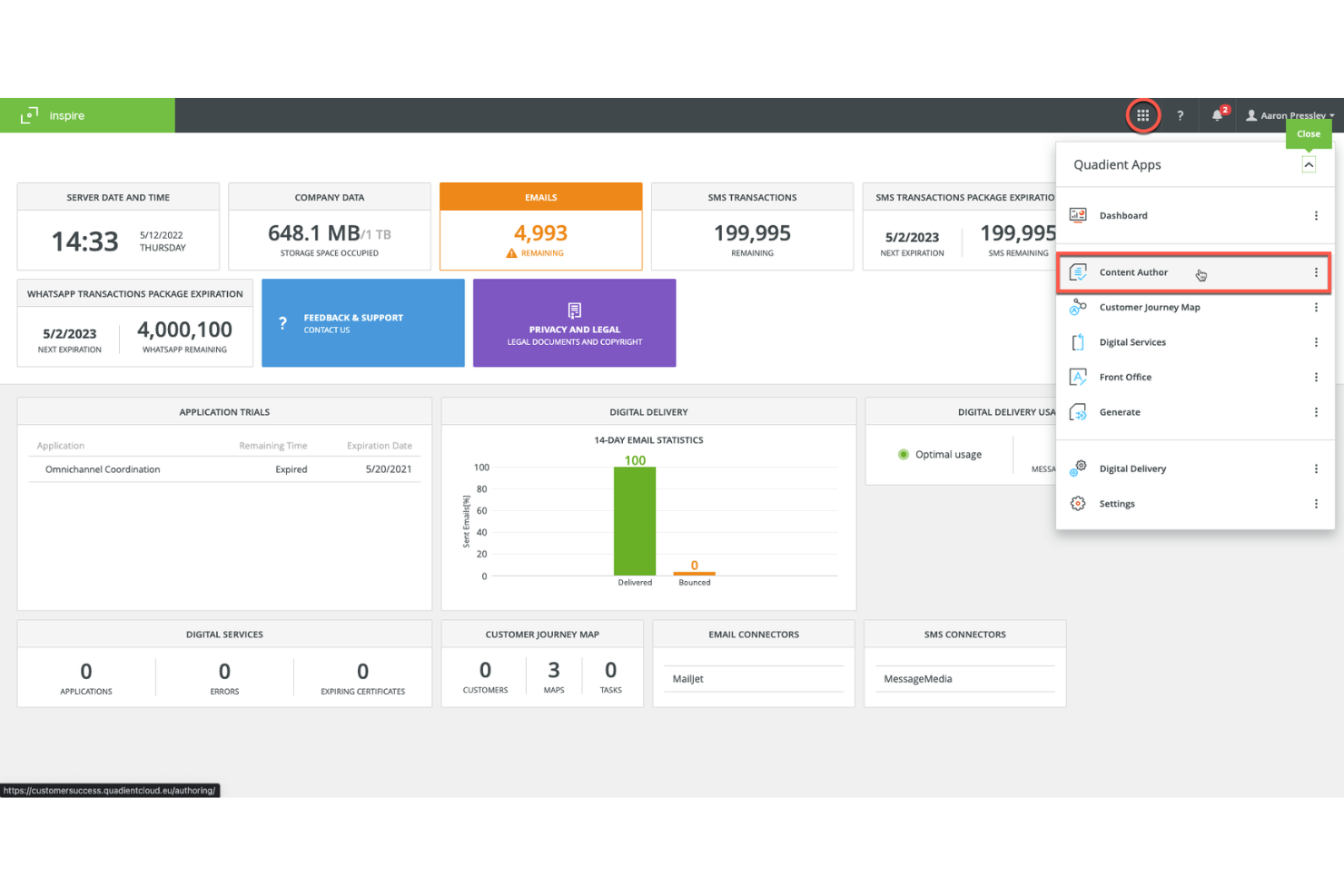Open notifications via the bell icon
This screenshot has width=1344, height=896.
(x=1217, y=115)
